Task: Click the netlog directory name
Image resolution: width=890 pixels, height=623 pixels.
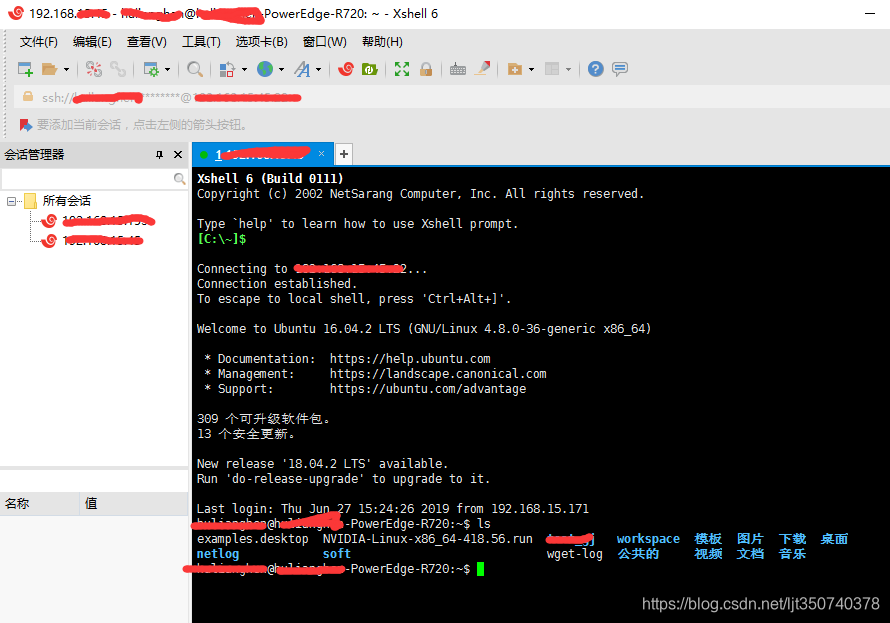Action: 218,554
